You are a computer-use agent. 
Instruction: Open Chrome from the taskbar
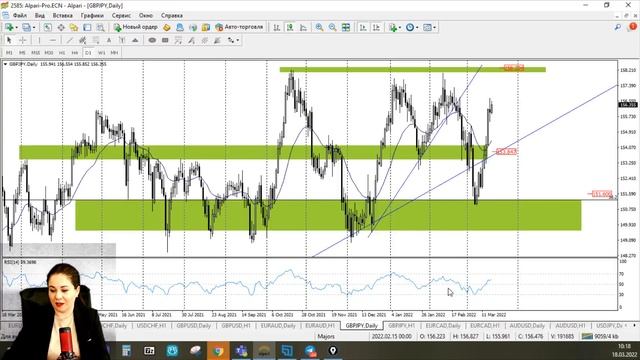click(x=218, y=351)
